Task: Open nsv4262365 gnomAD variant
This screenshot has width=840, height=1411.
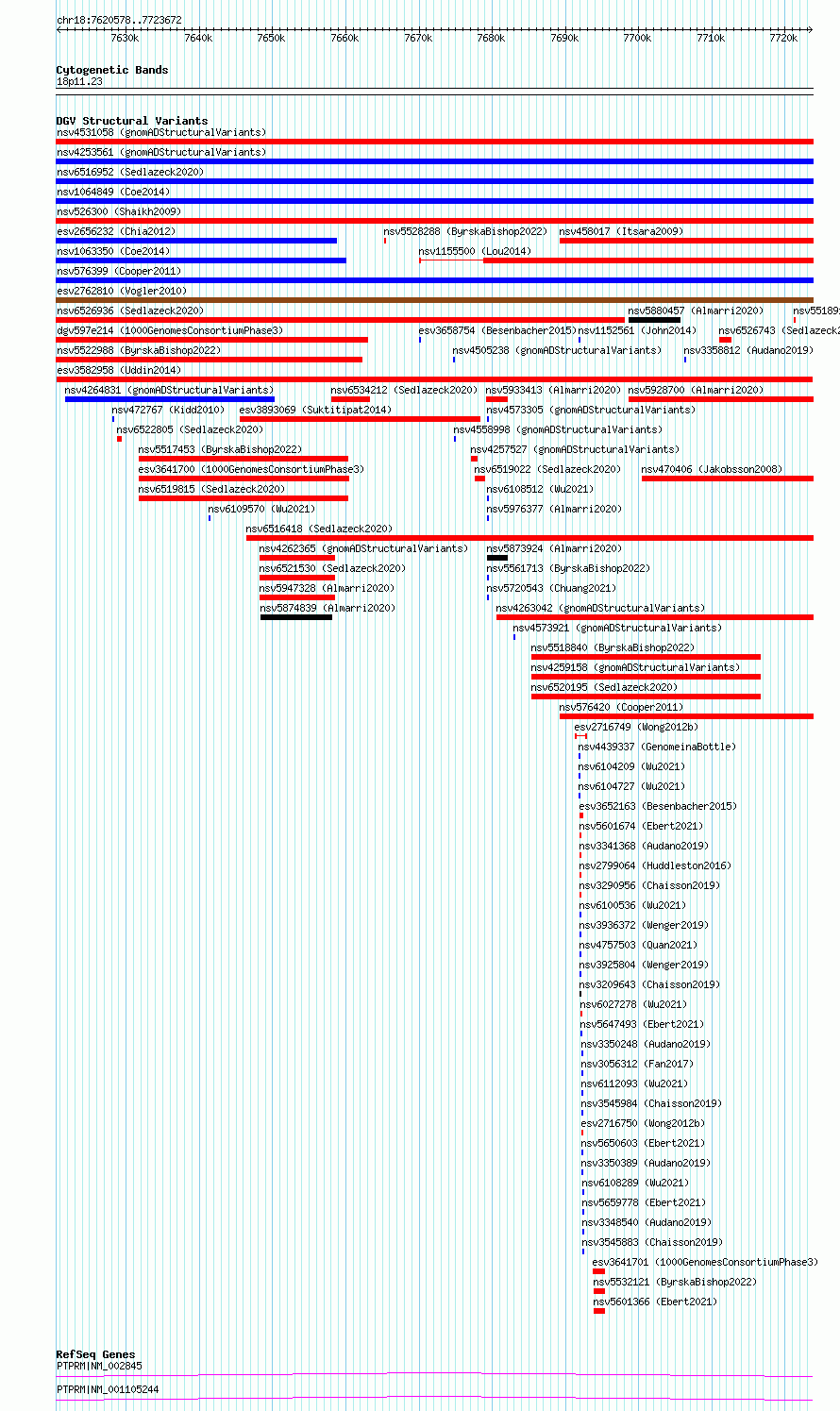Action: (363, 548)
